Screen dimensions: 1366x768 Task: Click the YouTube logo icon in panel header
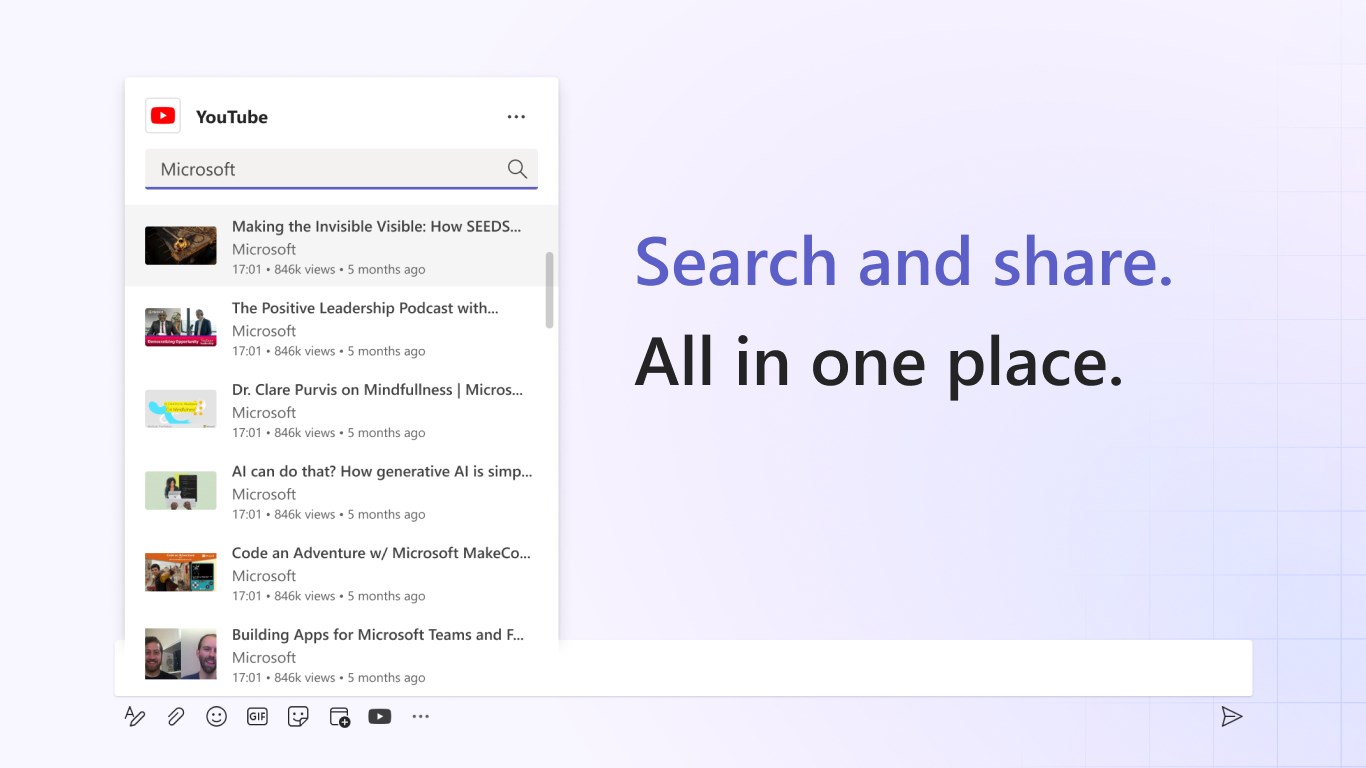[x=163, y=116]
